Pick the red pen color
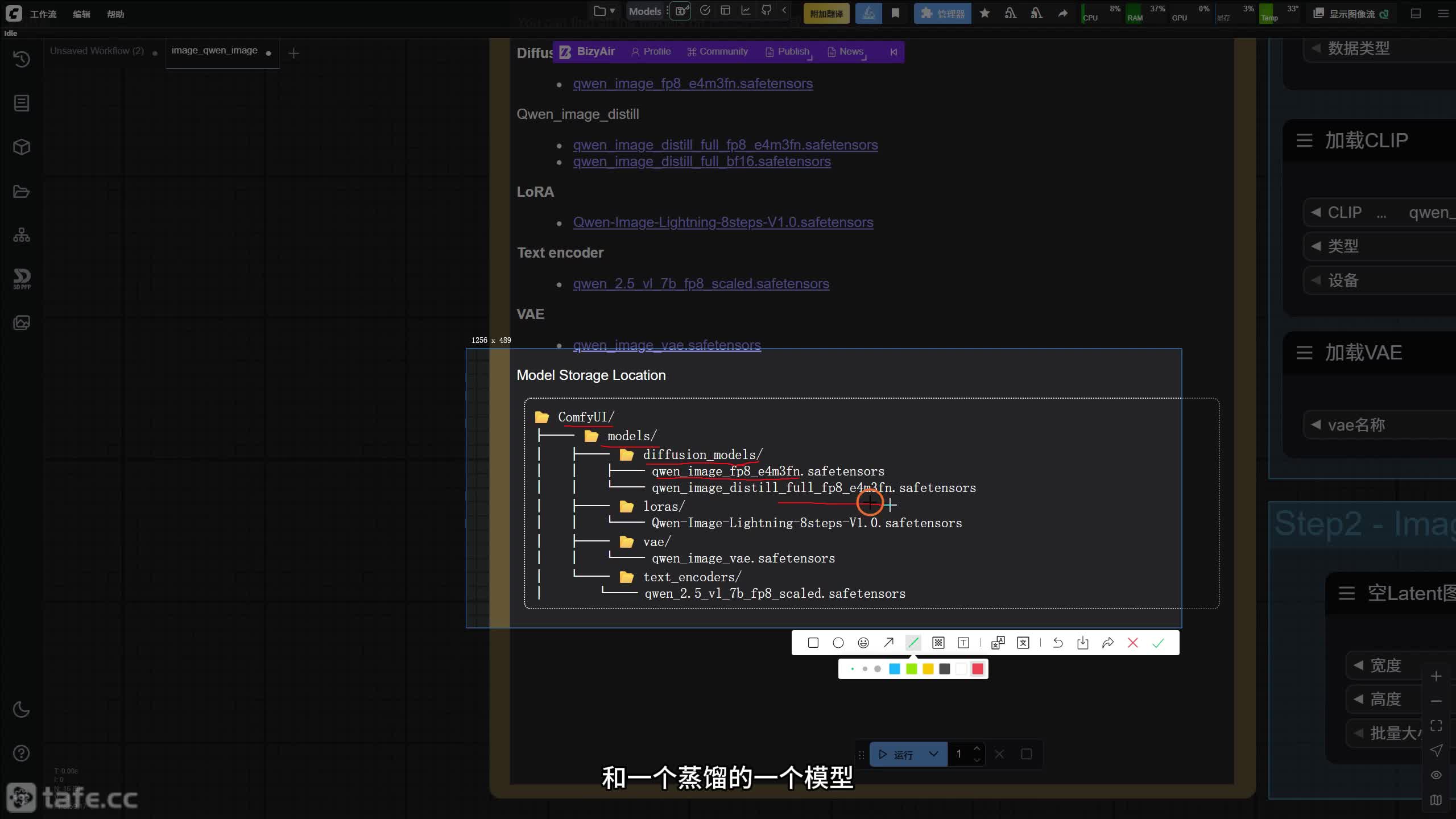 pyautogui.click(x=978, y=669)
